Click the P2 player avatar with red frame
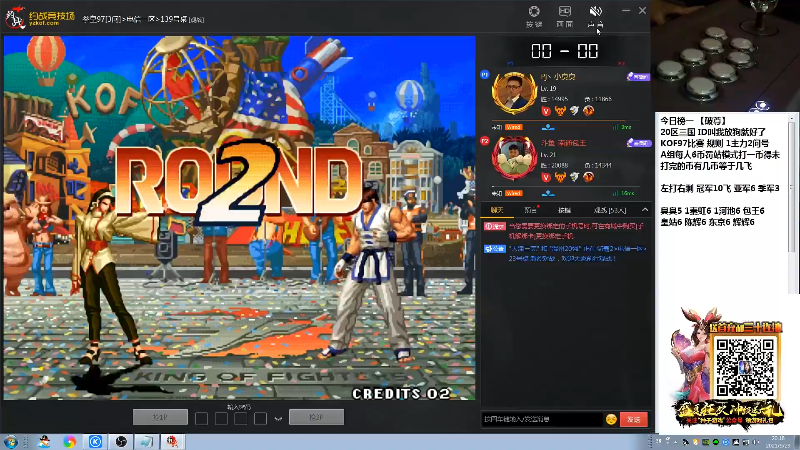This screenshot has width=800, height=450. pyautogui.click(x=514, y=158)
